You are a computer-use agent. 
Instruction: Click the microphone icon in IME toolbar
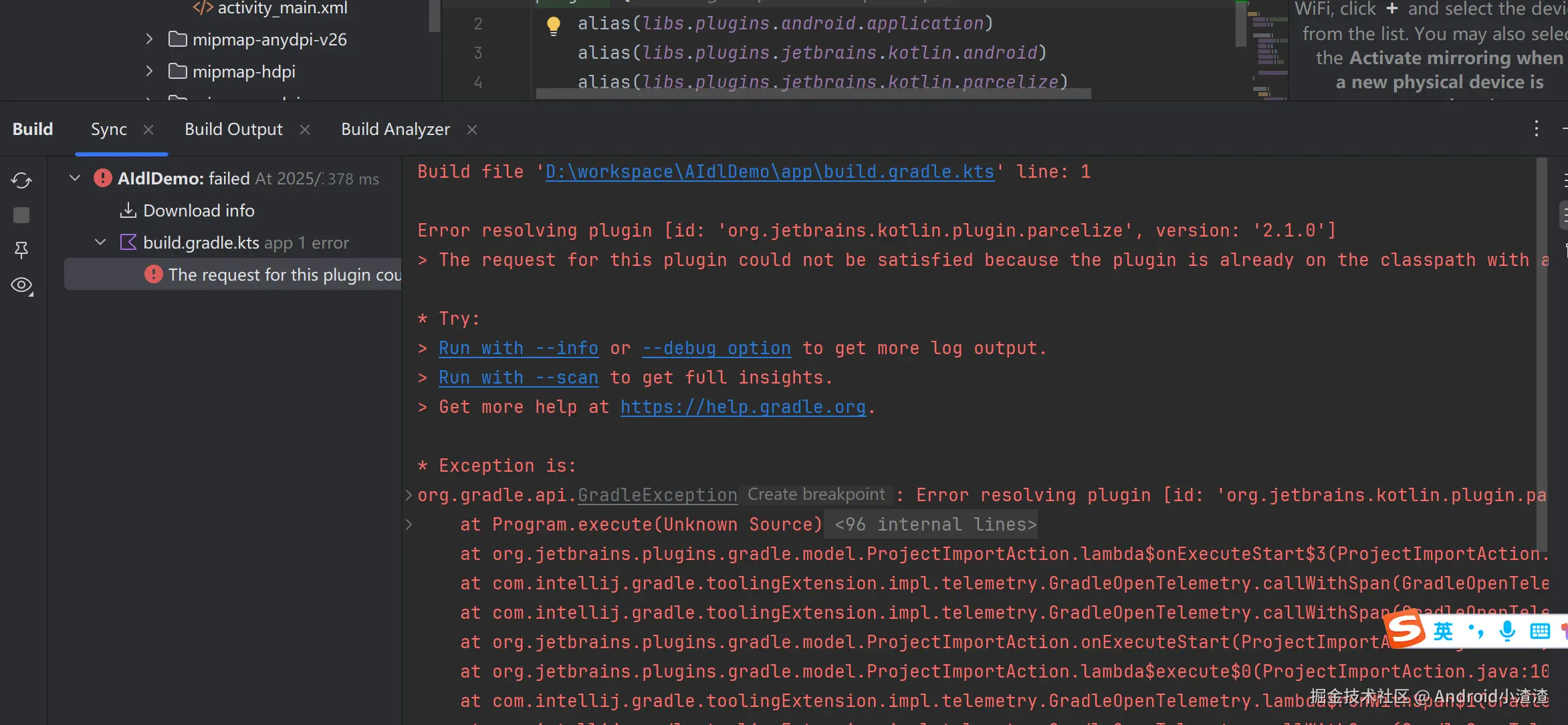(1507, 631)
